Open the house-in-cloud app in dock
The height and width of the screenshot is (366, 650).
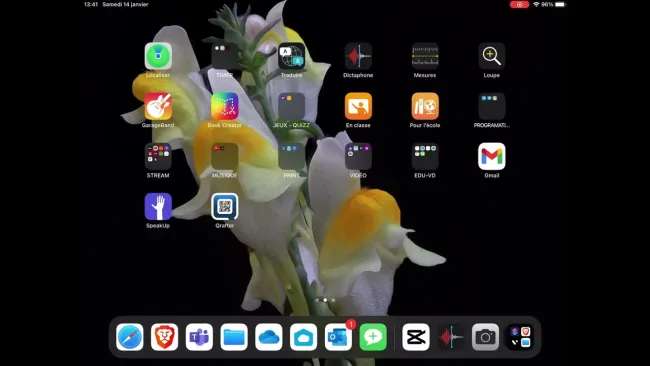pos(303,337)
